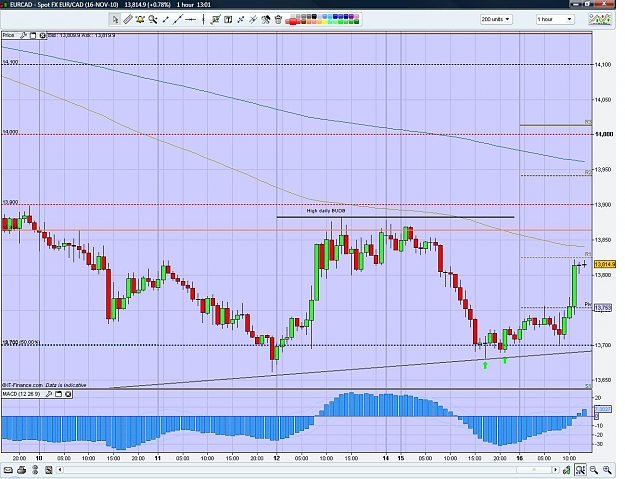This screenshot has width=625, height=479.
Task: Click the zoom in magnifier at bottom right
Action: click(x=607, y=470)
